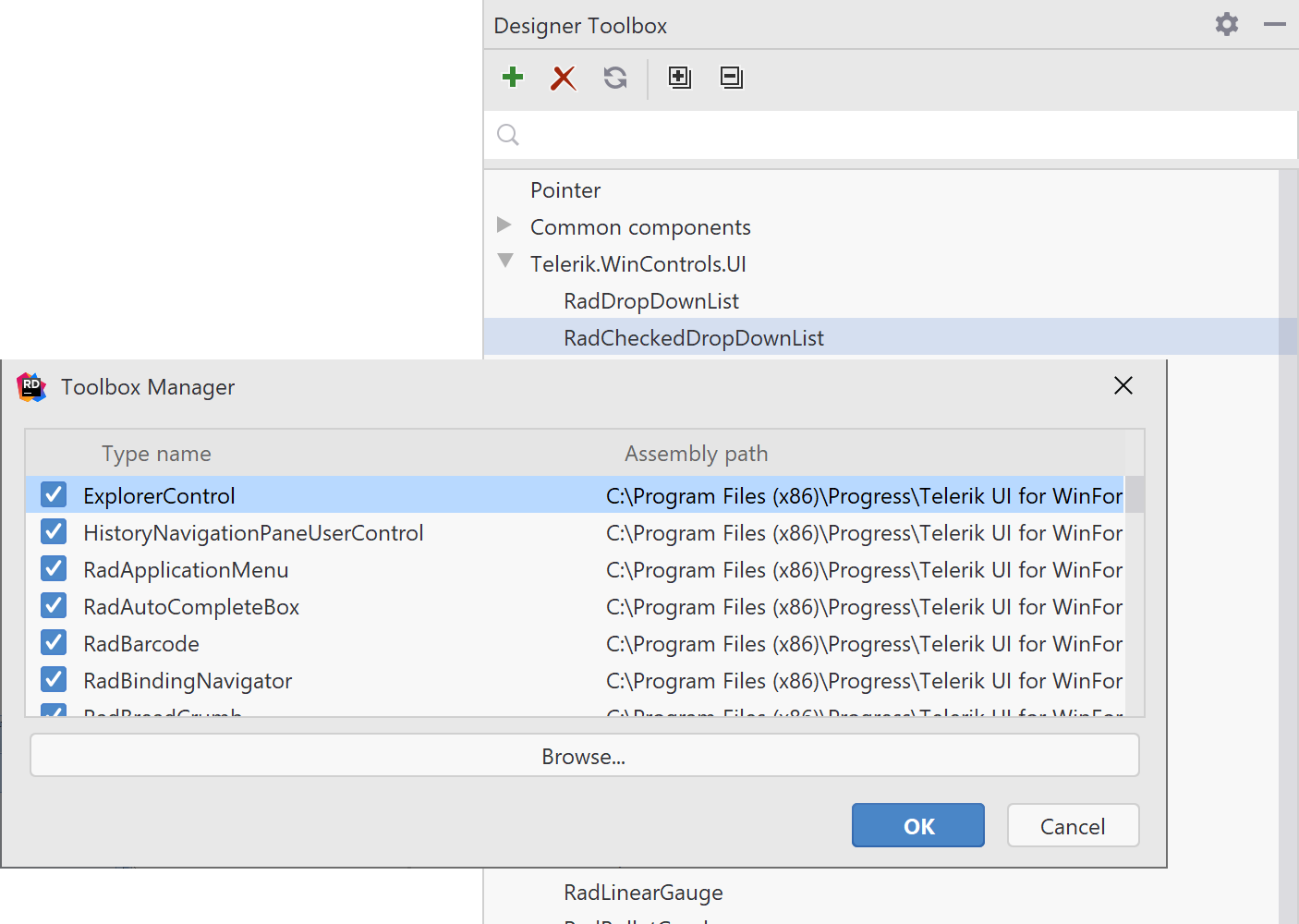The width and height of the screenshot is (1299, 924).
Task: Click the assembly path of ExplorerControl
Action: tap(864, 496)
